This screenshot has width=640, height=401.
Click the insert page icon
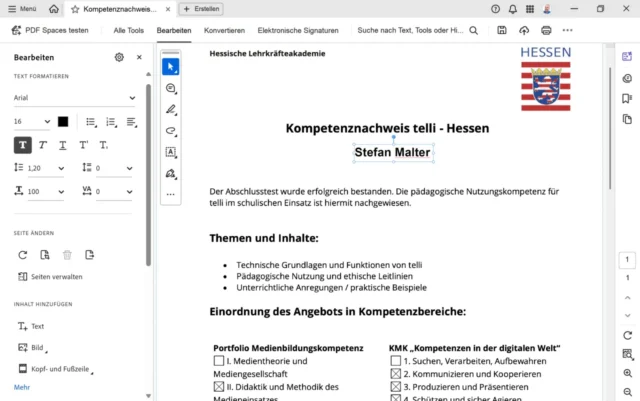click(x=89, y=255)
